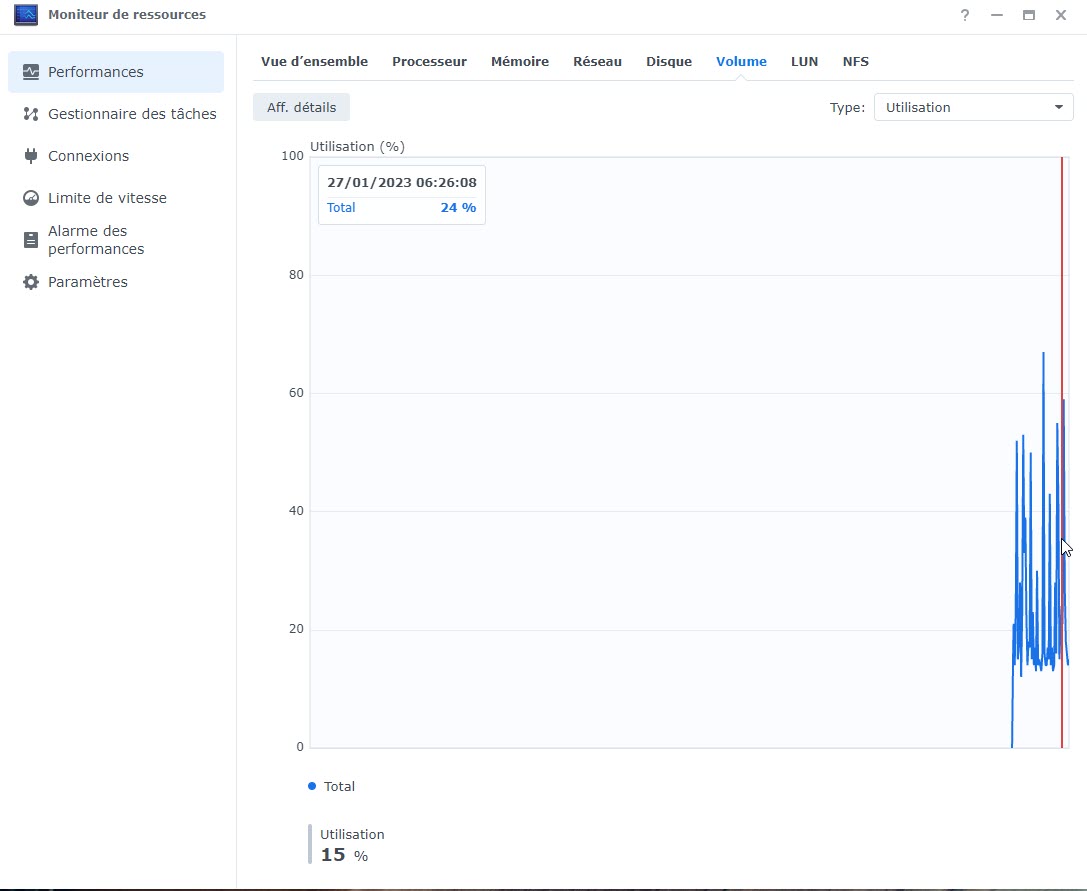
Task: Click the Aff. détails button
Action: pyautogui.click(x=301, y=107)
